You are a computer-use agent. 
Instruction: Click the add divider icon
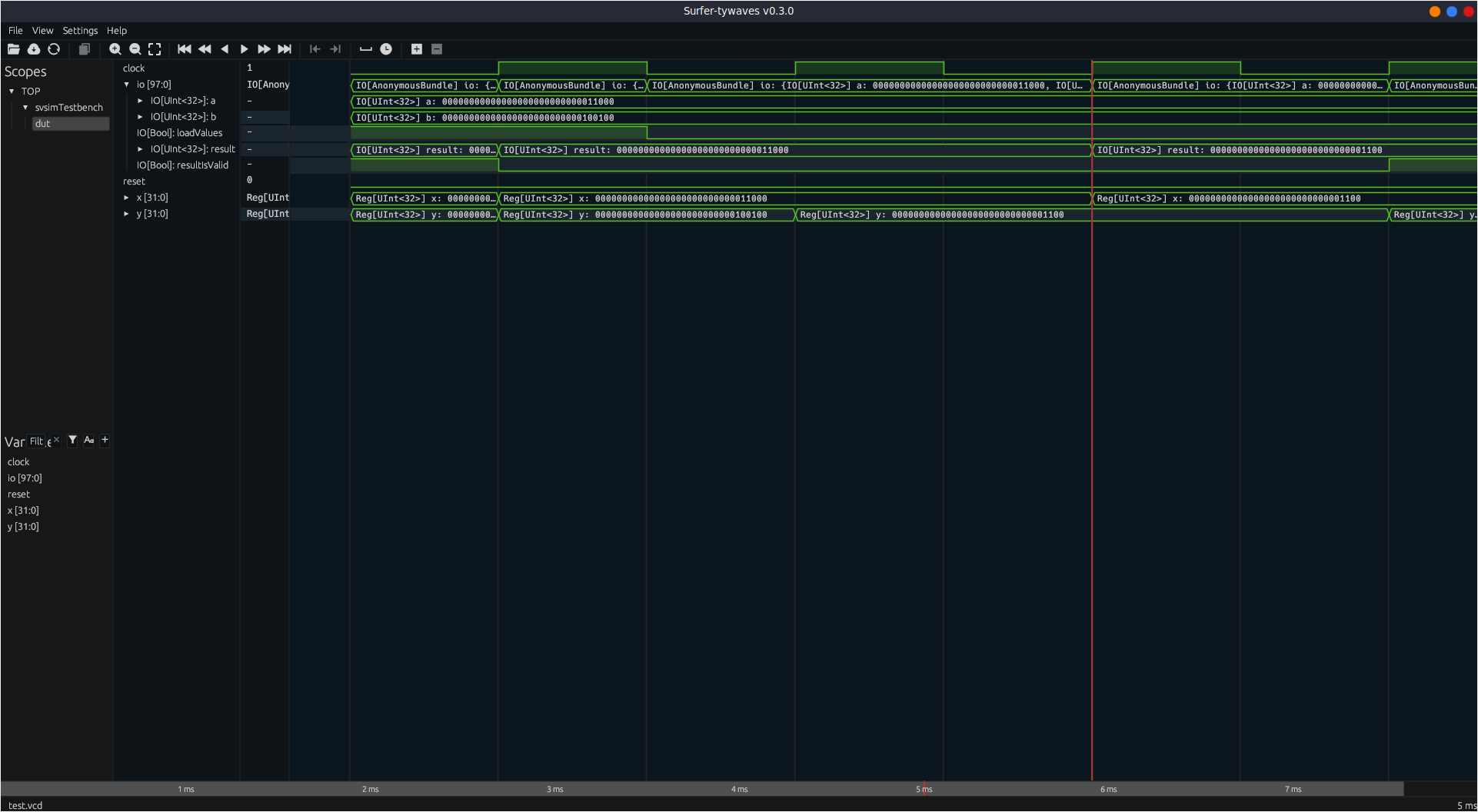366,49
